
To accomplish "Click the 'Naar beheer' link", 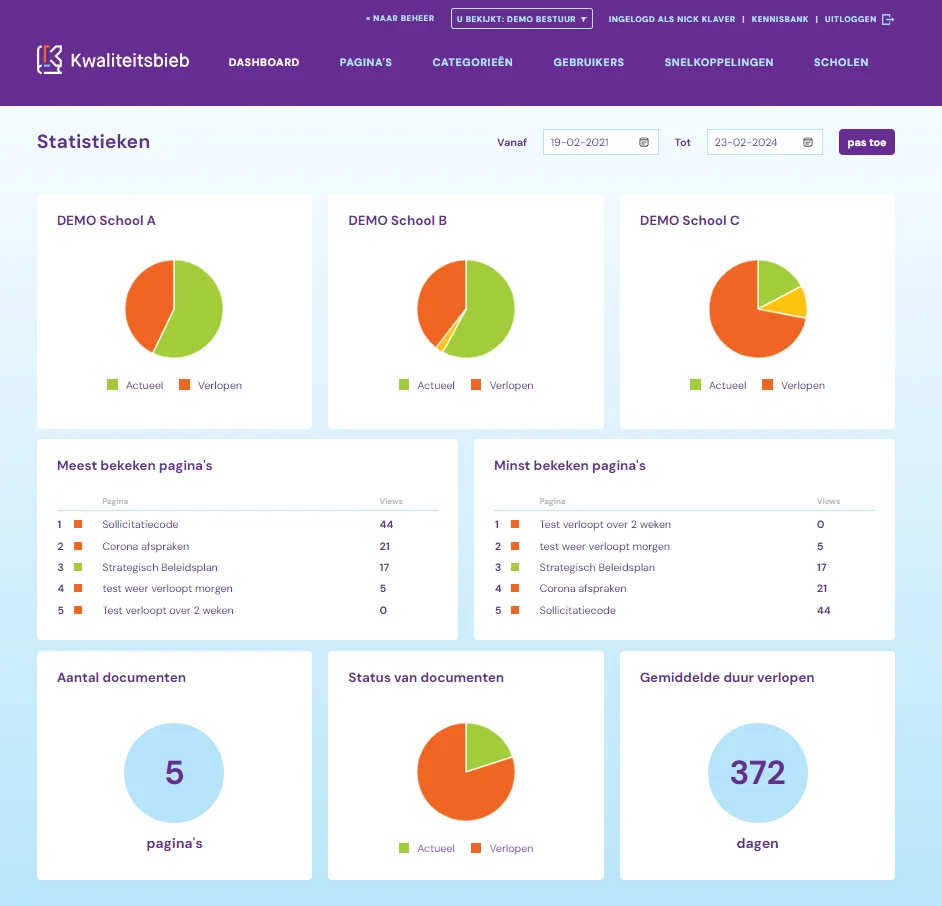I will (400, 19).
